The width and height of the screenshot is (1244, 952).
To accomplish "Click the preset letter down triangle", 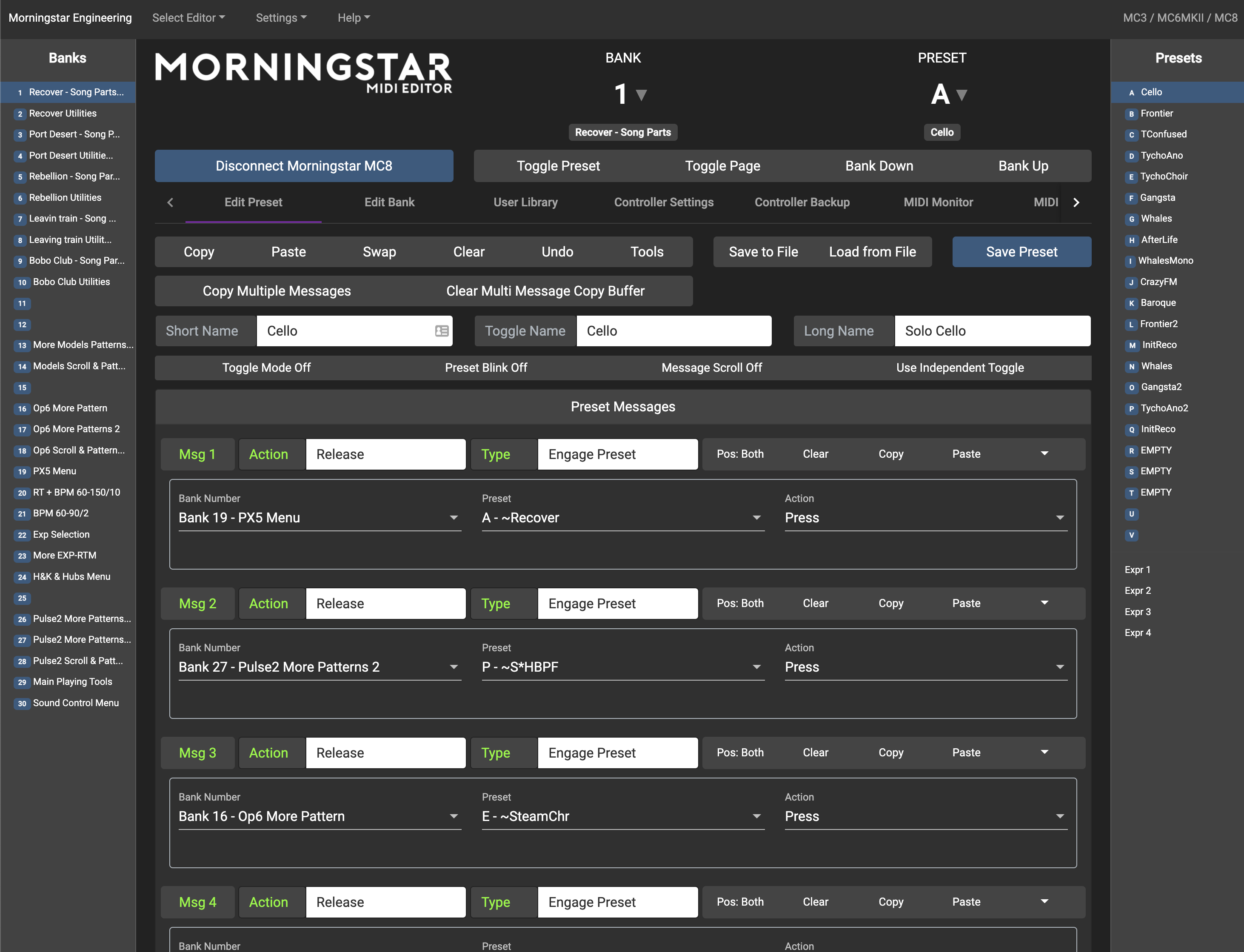I will pyautogui.click(x=961, y=94).
